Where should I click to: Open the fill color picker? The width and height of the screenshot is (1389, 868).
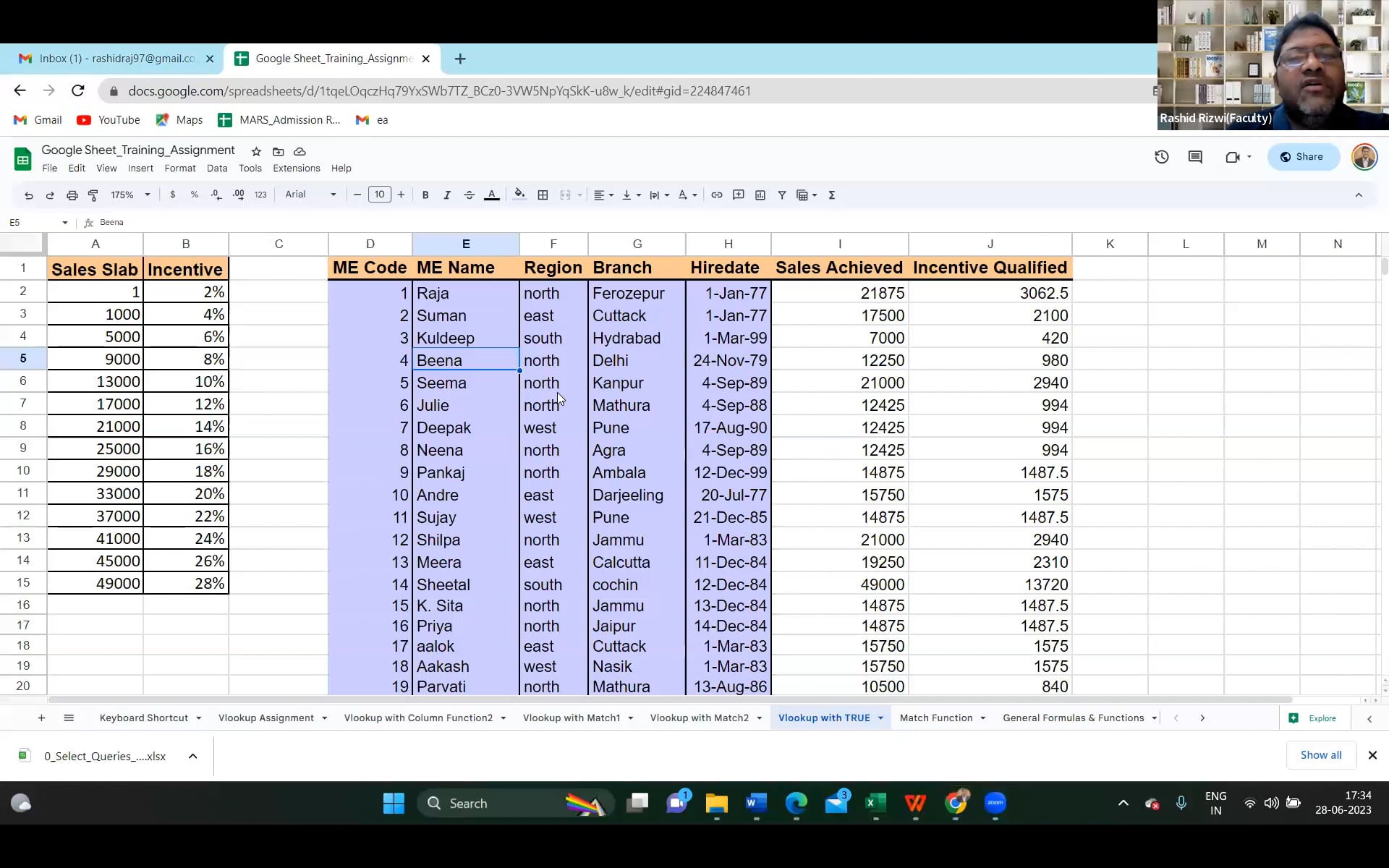coord(520,195)
